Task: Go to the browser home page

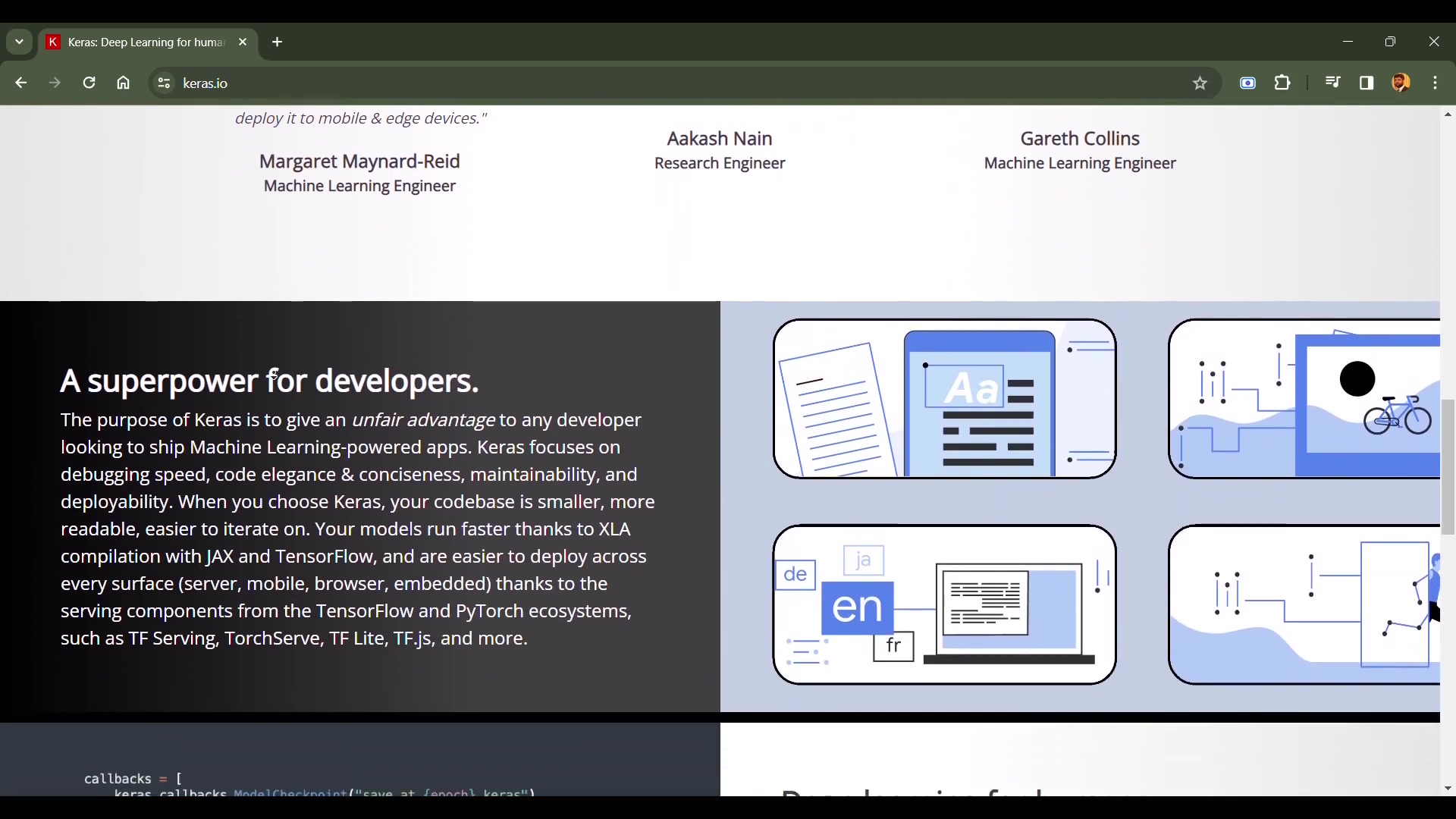Action: pos(123,83)
